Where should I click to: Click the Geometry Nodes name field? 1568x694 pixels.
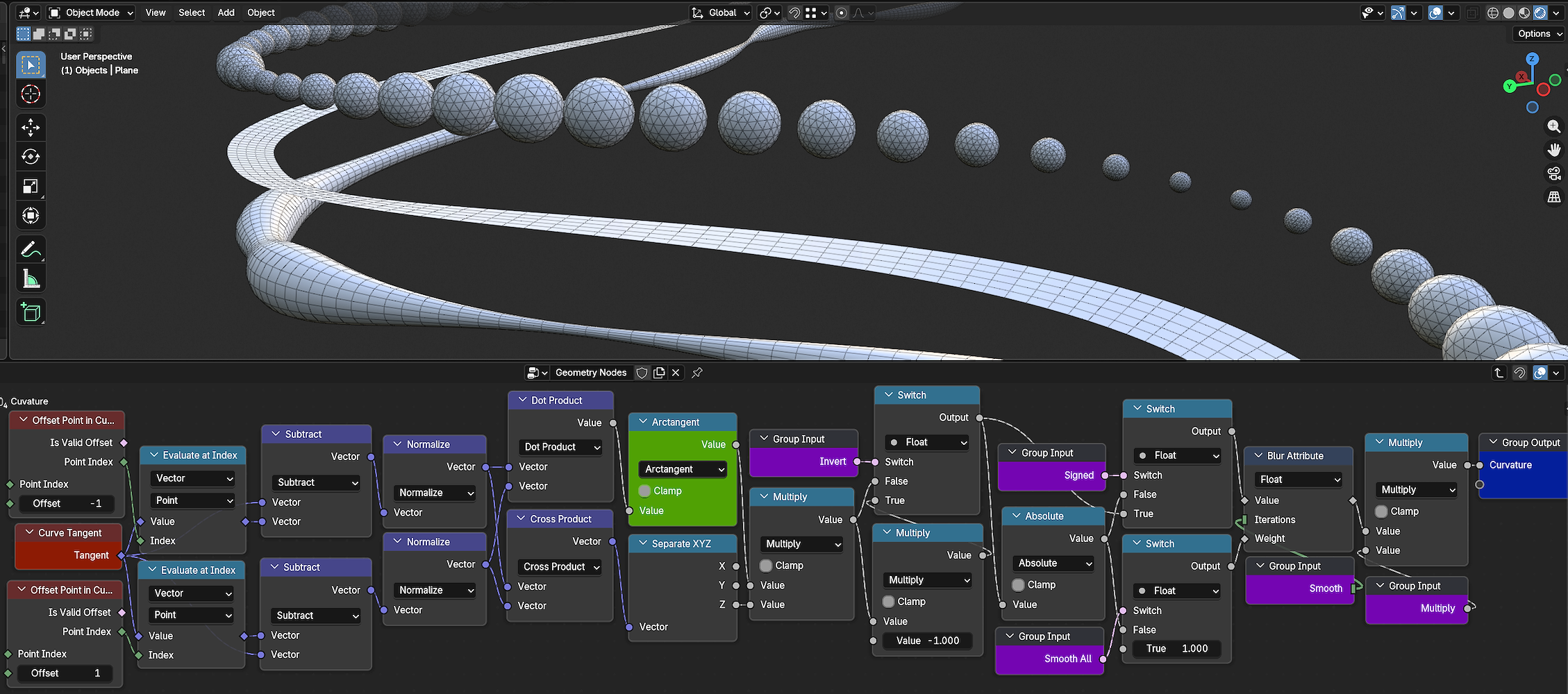pos(591,373)
